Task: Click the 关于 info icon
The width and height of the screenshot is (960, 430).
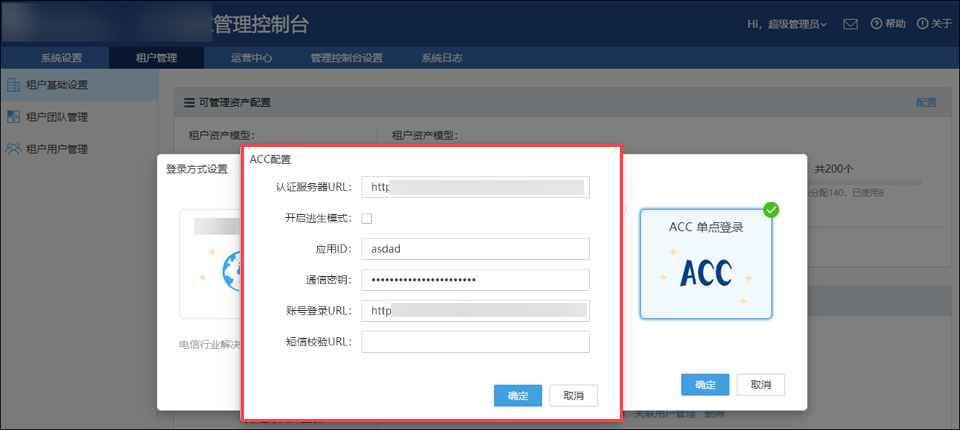Action: tap(921, 23)
